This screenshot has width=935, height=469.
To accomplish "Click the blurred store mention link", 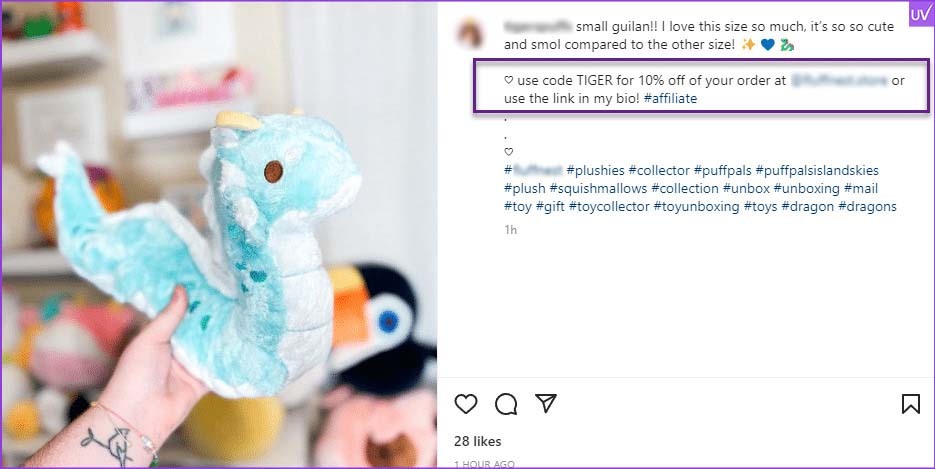I will (839, 80).
